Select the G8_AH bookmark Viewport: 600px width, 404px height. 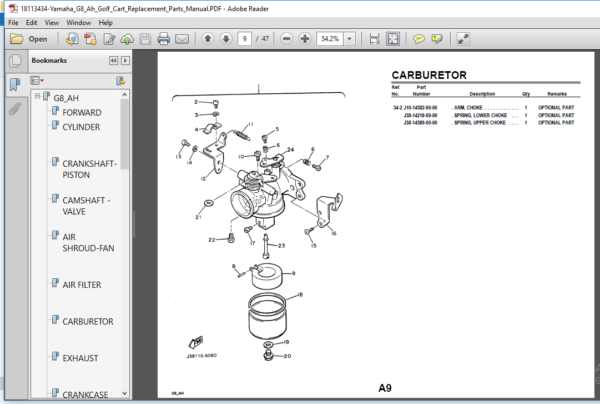66,98
